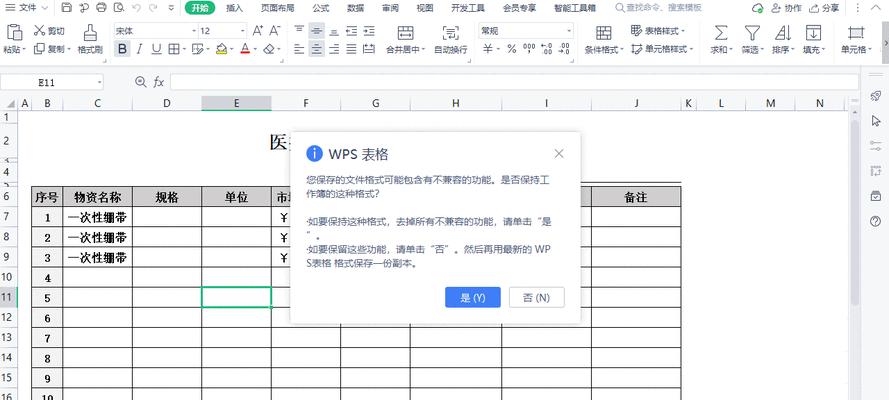Decrease indent icon
This screenshot has width=889, height=400.
352,31
